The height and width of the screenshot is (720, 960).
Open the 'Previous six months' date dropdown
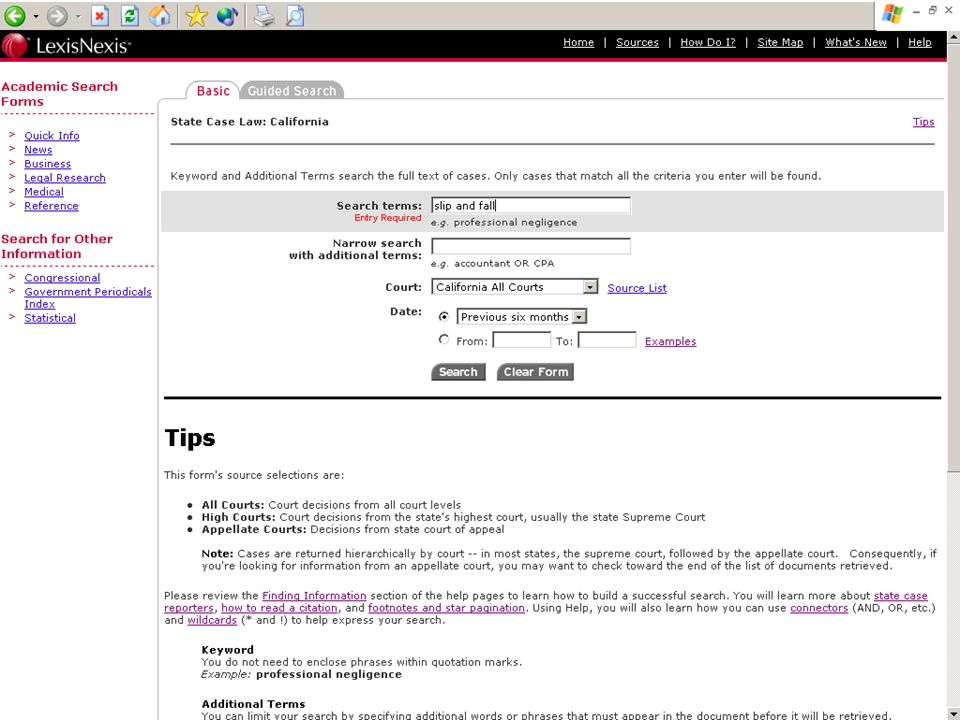522,317
